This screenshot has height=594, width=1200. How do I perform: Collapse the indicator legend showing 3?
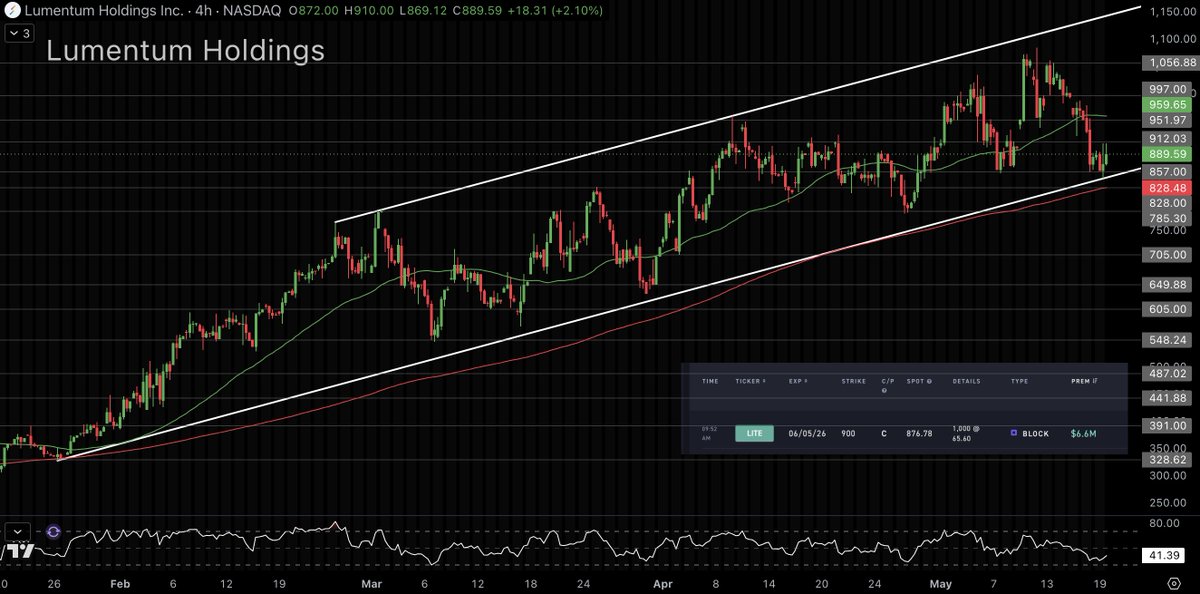[x=21, y=33]
